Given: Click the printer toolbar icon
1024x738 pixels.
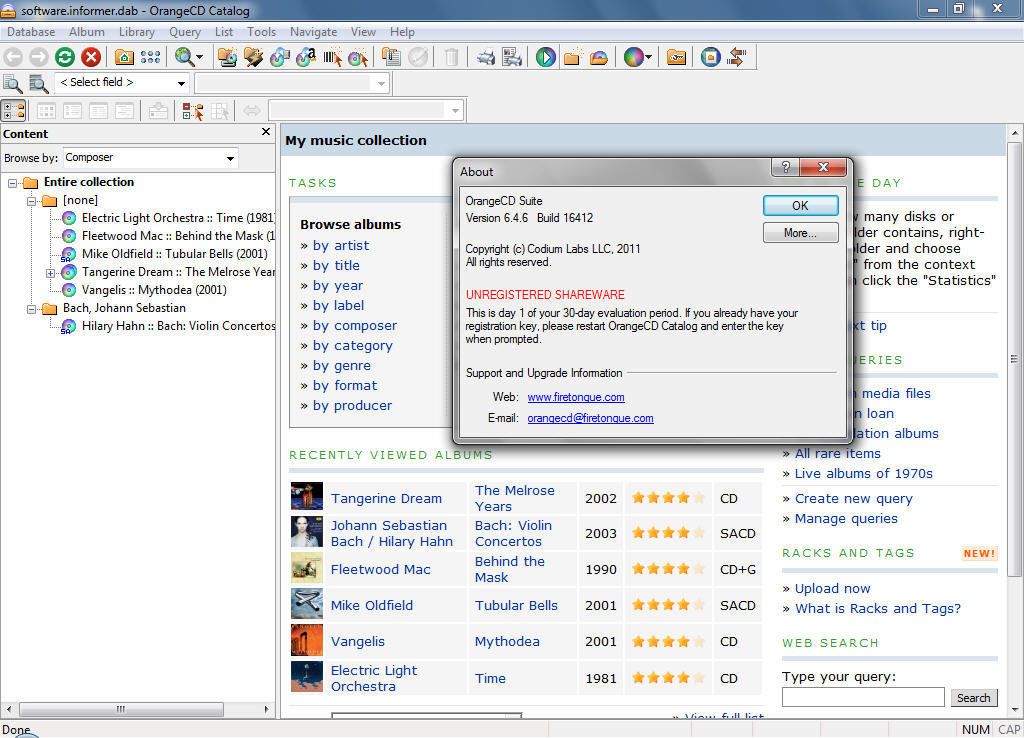Looking at the screenshot, I should (486, 57).
